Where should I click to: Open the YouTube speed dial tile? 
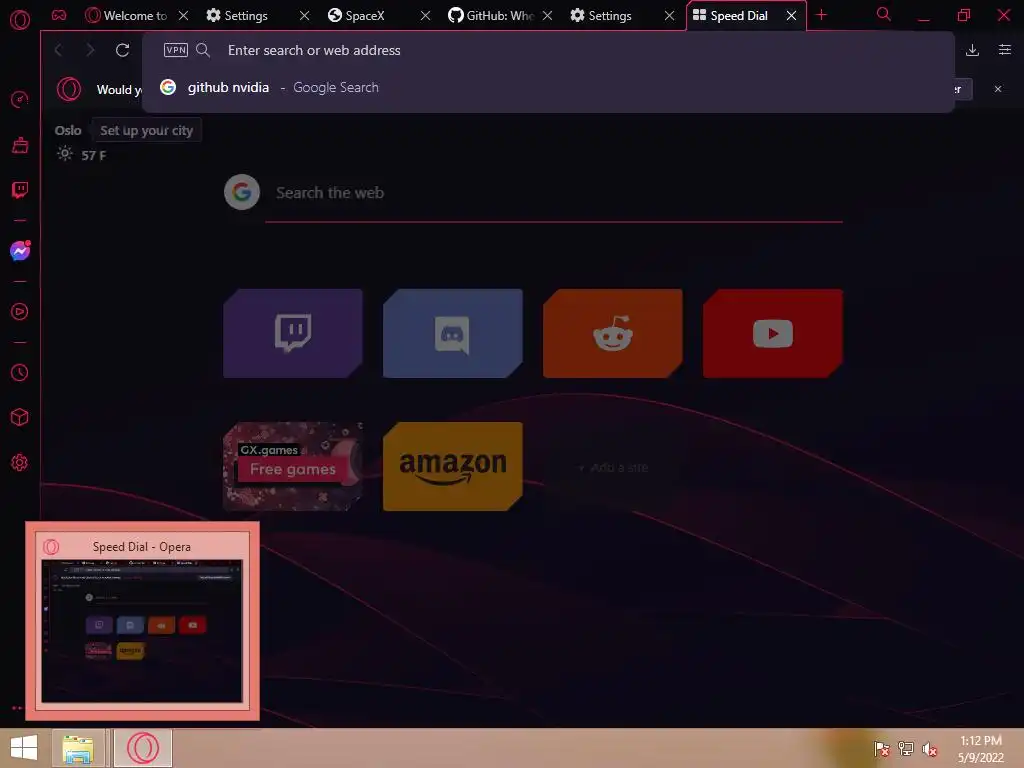click(x=773, y=333)
